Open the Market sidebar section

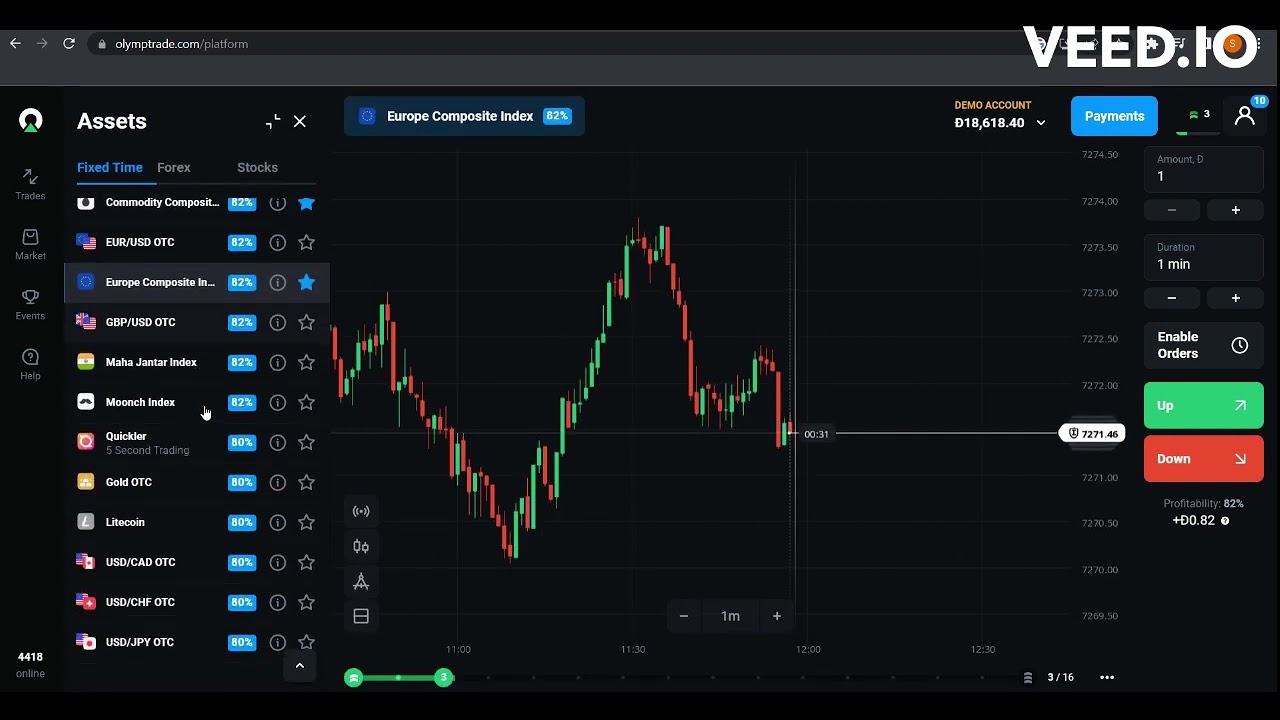(x=30, y=244)
